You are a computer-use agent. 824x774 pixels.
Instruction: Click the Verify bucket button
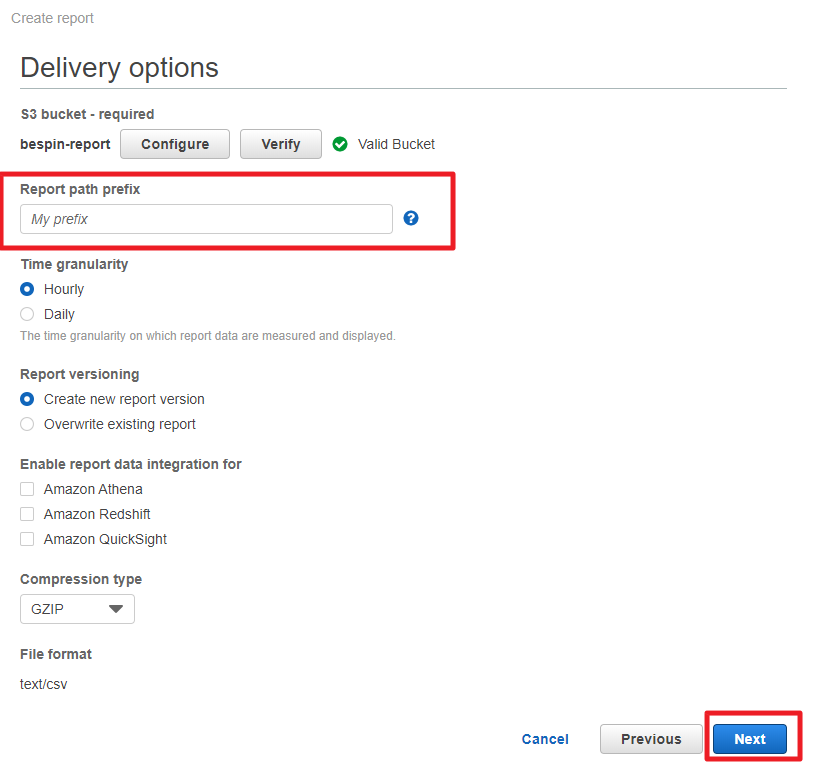click(x=281, y=144)
